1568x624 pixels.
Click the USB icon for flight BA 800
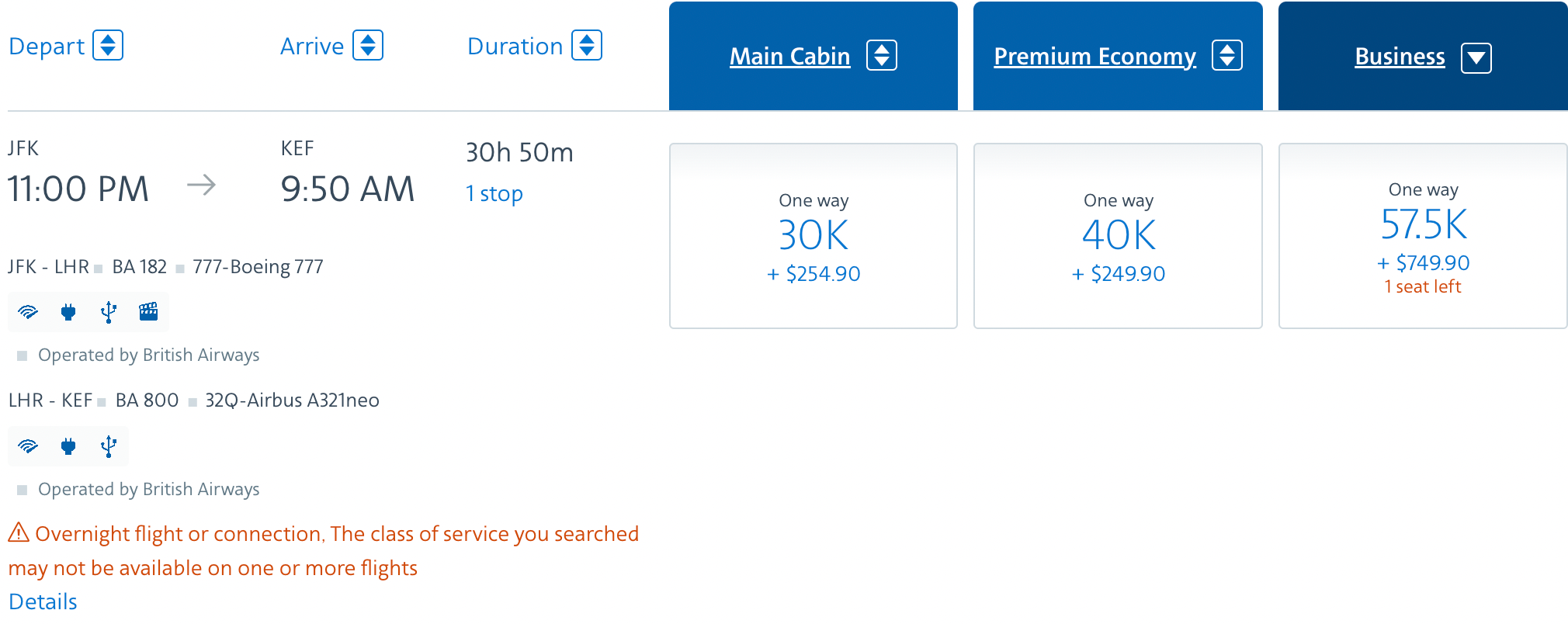tap(109, 446)
